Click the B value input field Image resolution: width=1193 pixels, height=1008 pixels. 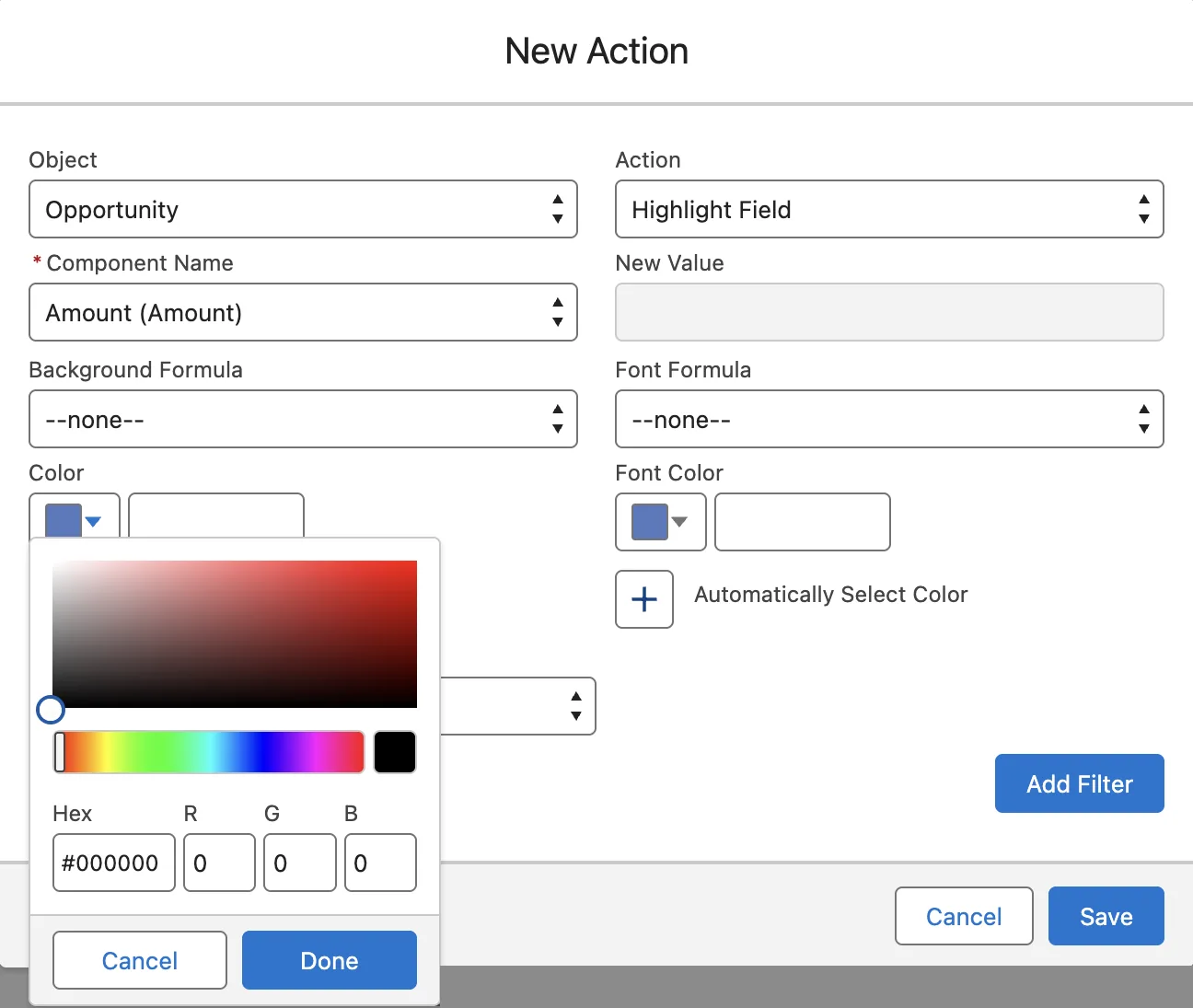coord(380,863)
